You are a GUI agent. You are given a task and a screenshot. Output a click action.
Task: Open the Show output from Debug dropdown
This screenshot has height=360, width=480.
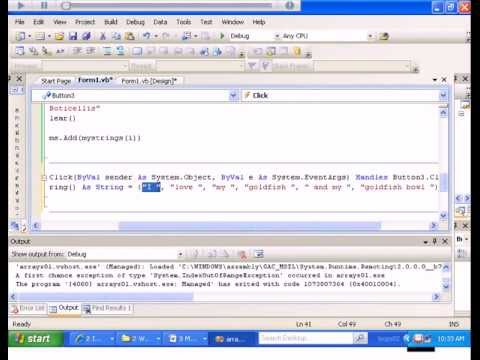[180, 254]
